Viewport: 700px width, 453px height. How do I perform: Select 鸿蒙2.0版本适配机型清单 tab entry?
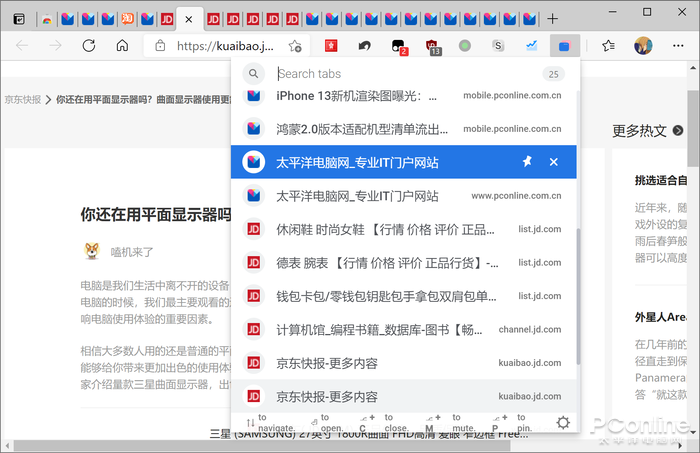pos(360,129)
